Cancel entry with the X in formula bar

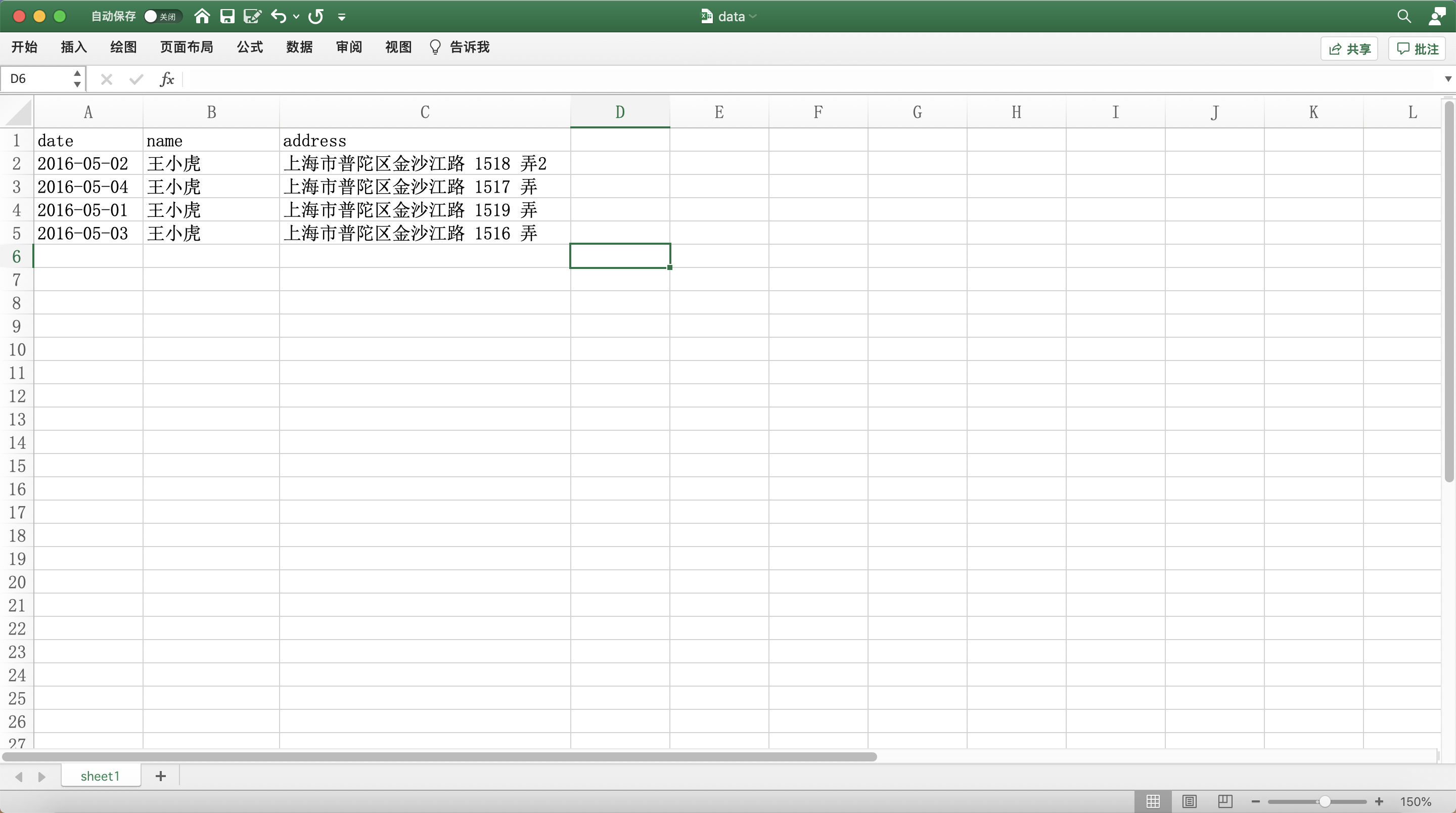point(106,79)
